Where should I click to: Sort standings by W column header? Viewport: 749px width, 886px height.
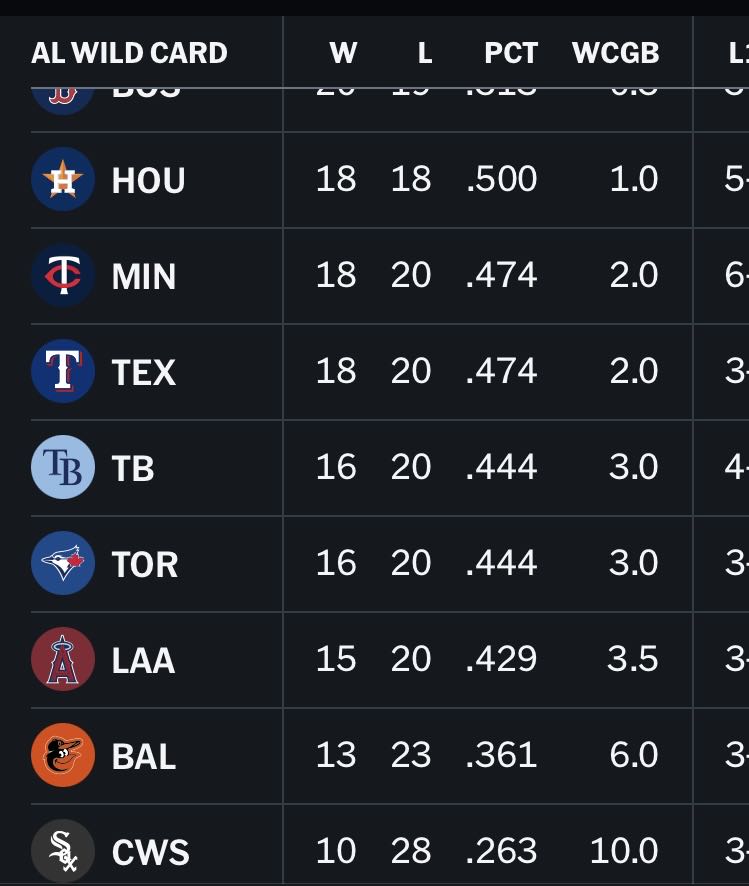[x=343, y=53]
